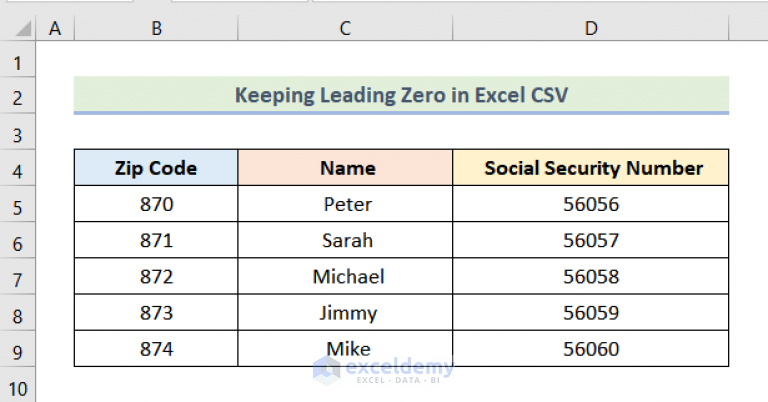Click the Select All corner triangle
This screenshot has width=768, height=402.
pos(23,28)
